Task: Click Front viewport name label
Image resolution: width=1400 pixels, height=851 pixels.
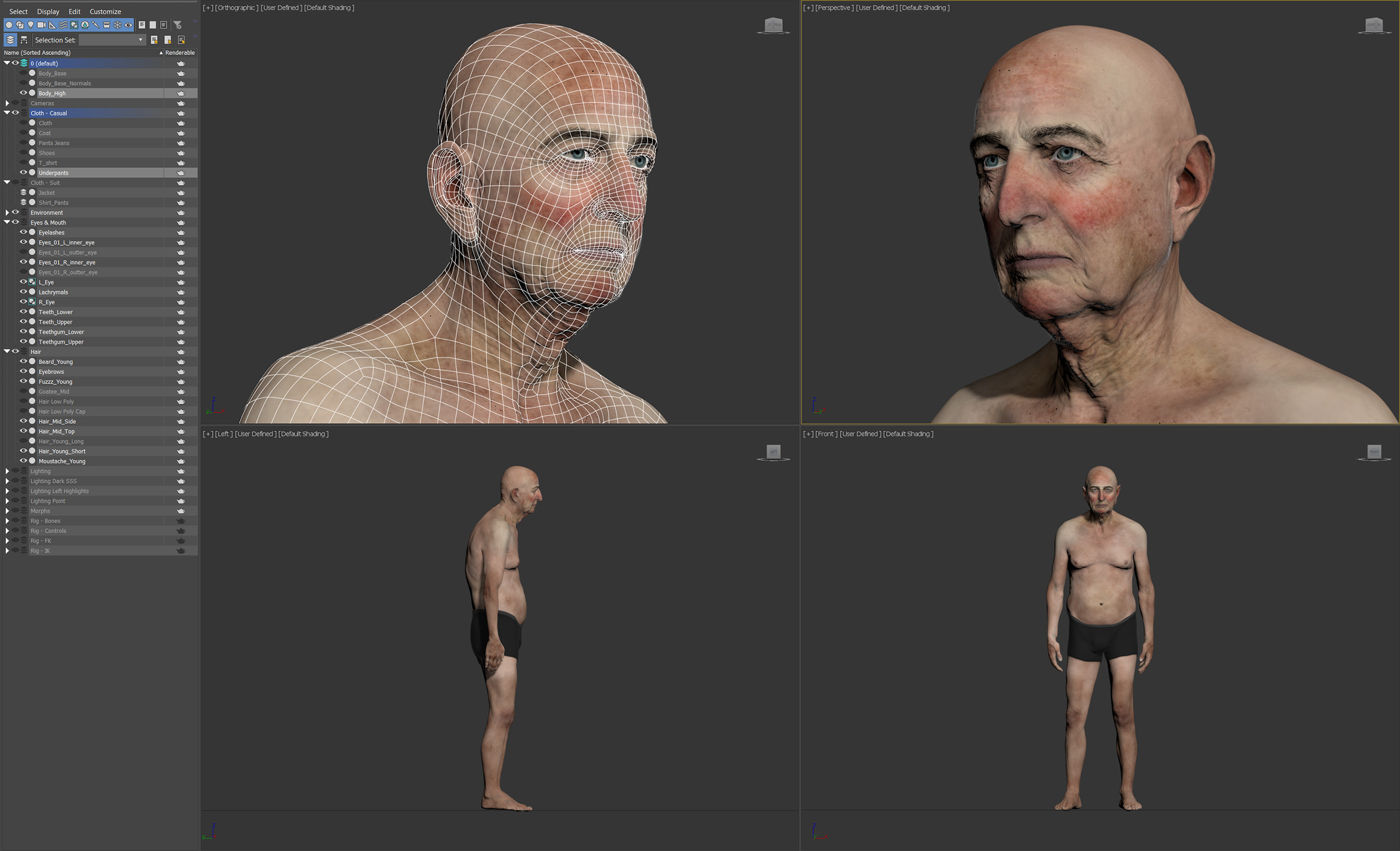Action: click(827, 434)
